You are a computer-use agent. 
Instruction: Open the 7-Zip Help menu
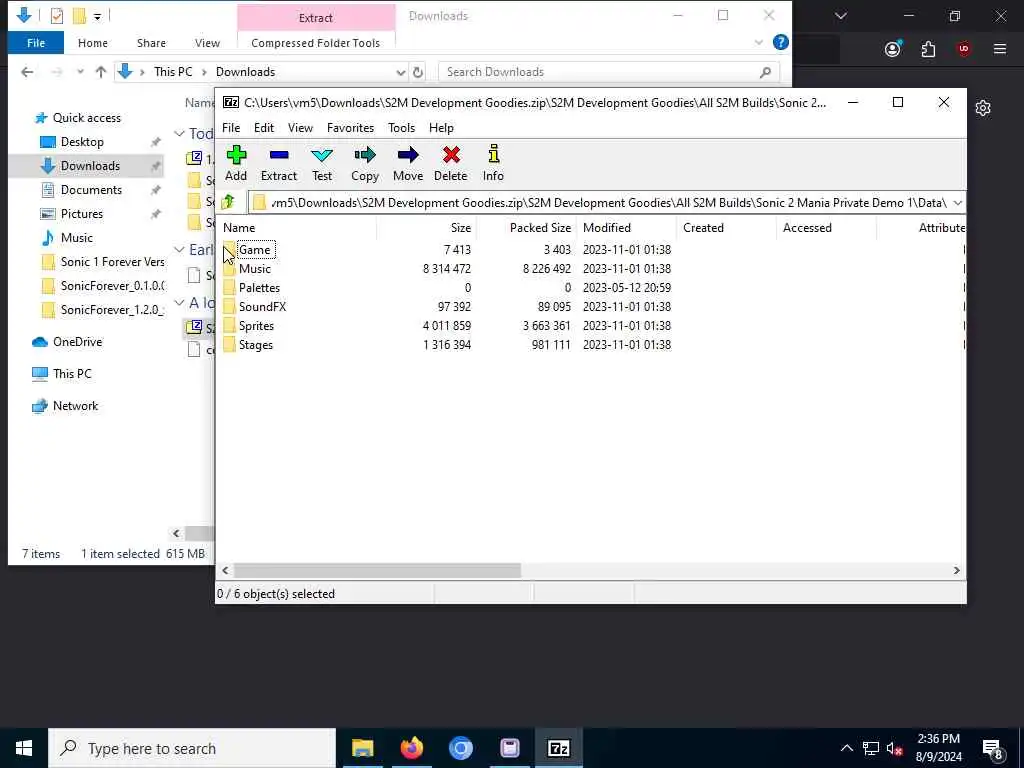[x=441, y=128]
